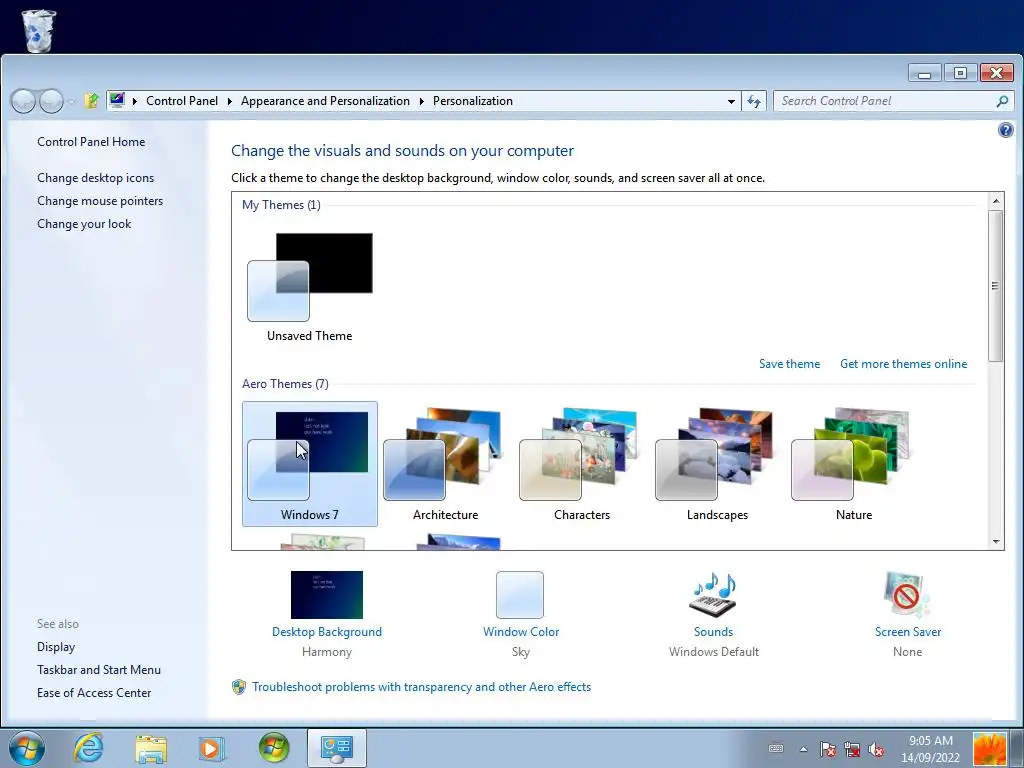This screenshot has height=768, width=1024.
Task: Open Display under See also
Action: tap(56, 647)
